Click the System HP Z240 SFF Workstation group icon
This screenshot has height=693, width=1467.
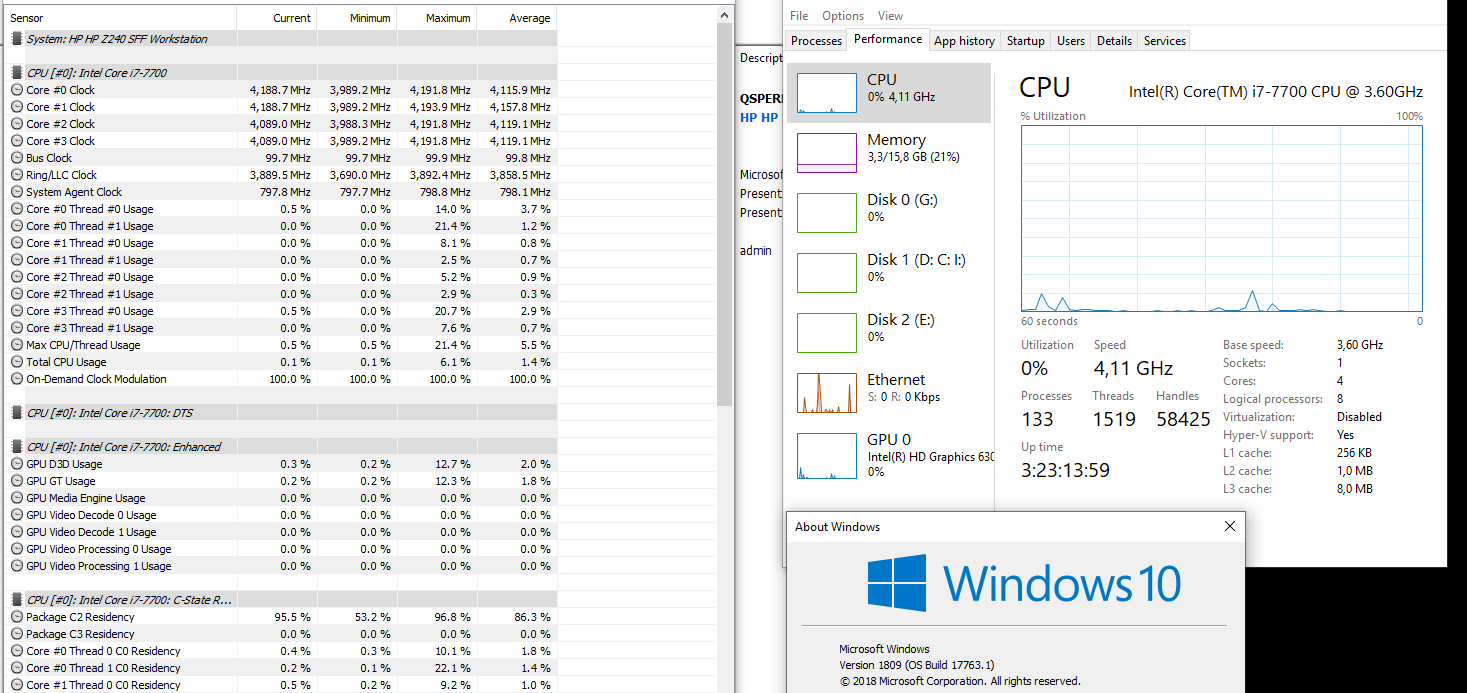(x=17, y=39)
